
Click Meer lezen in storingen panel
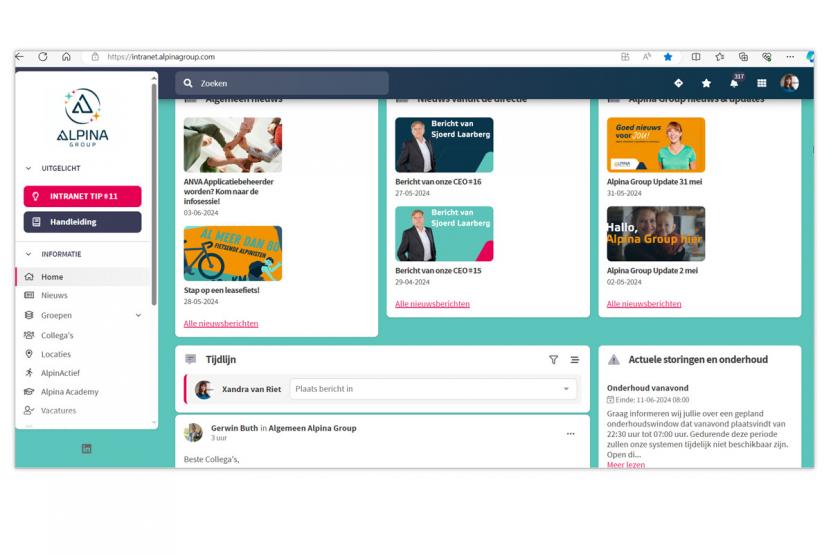click(626, 465)
